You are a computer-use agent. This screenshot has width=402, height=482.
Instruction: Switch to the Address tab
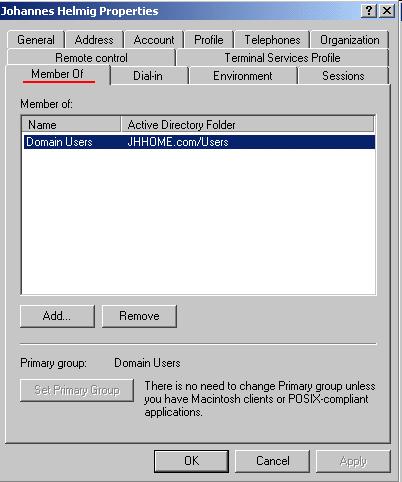(94, 40)
